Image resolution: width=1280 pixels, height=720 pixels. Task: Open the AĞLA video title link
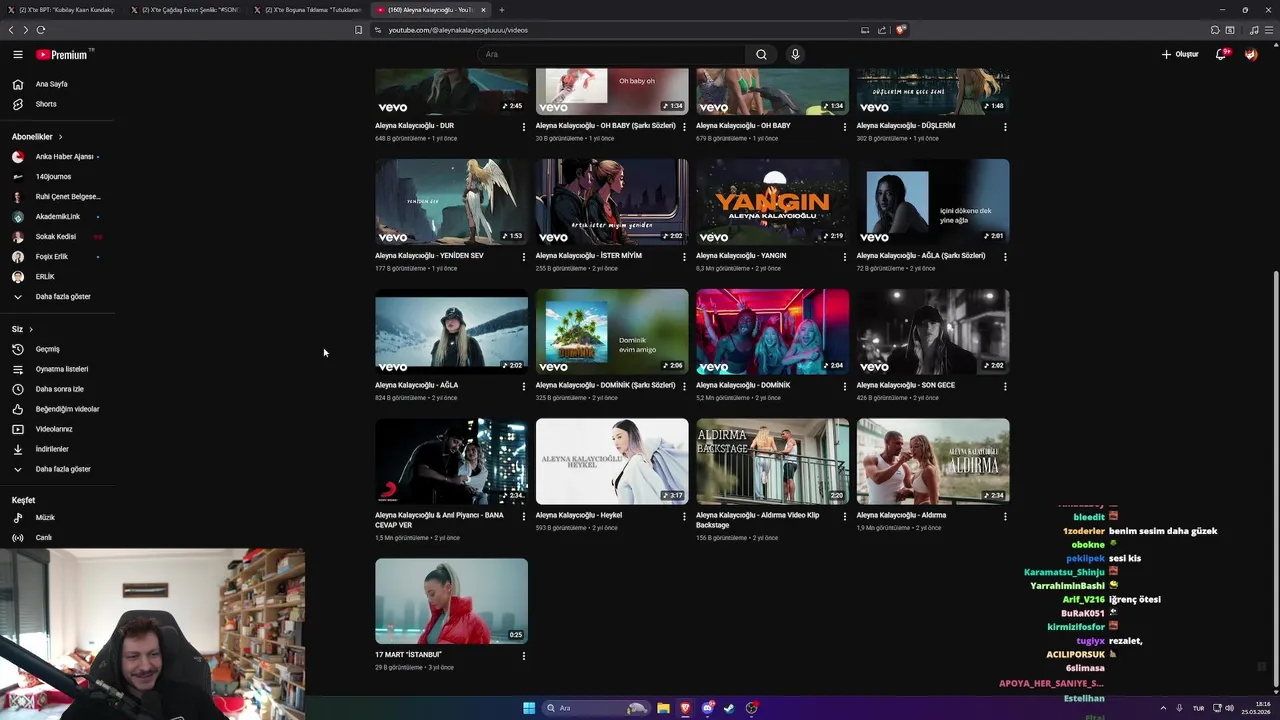click(416, 385)
